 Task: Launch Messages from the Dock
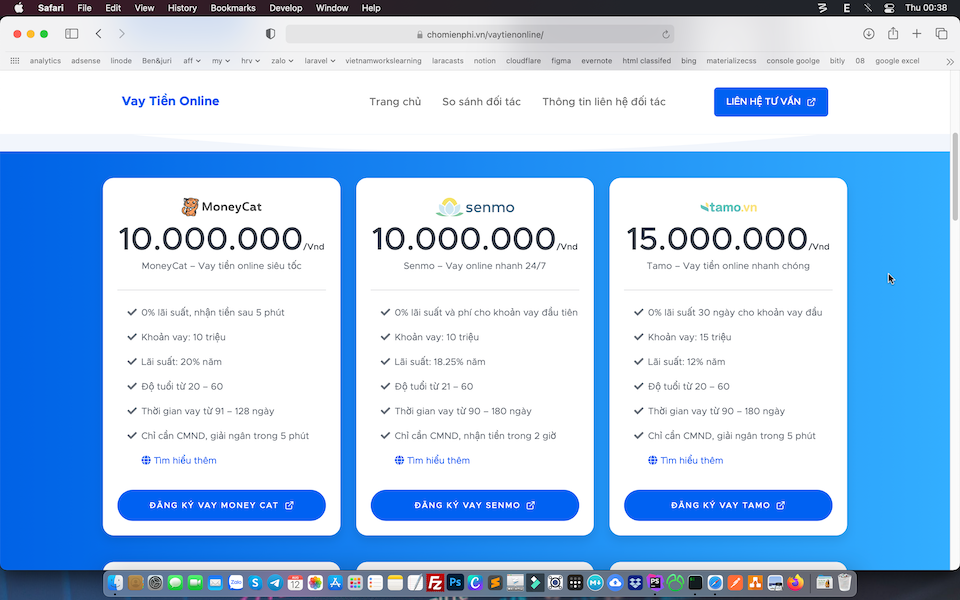click(x=175, y=583)
